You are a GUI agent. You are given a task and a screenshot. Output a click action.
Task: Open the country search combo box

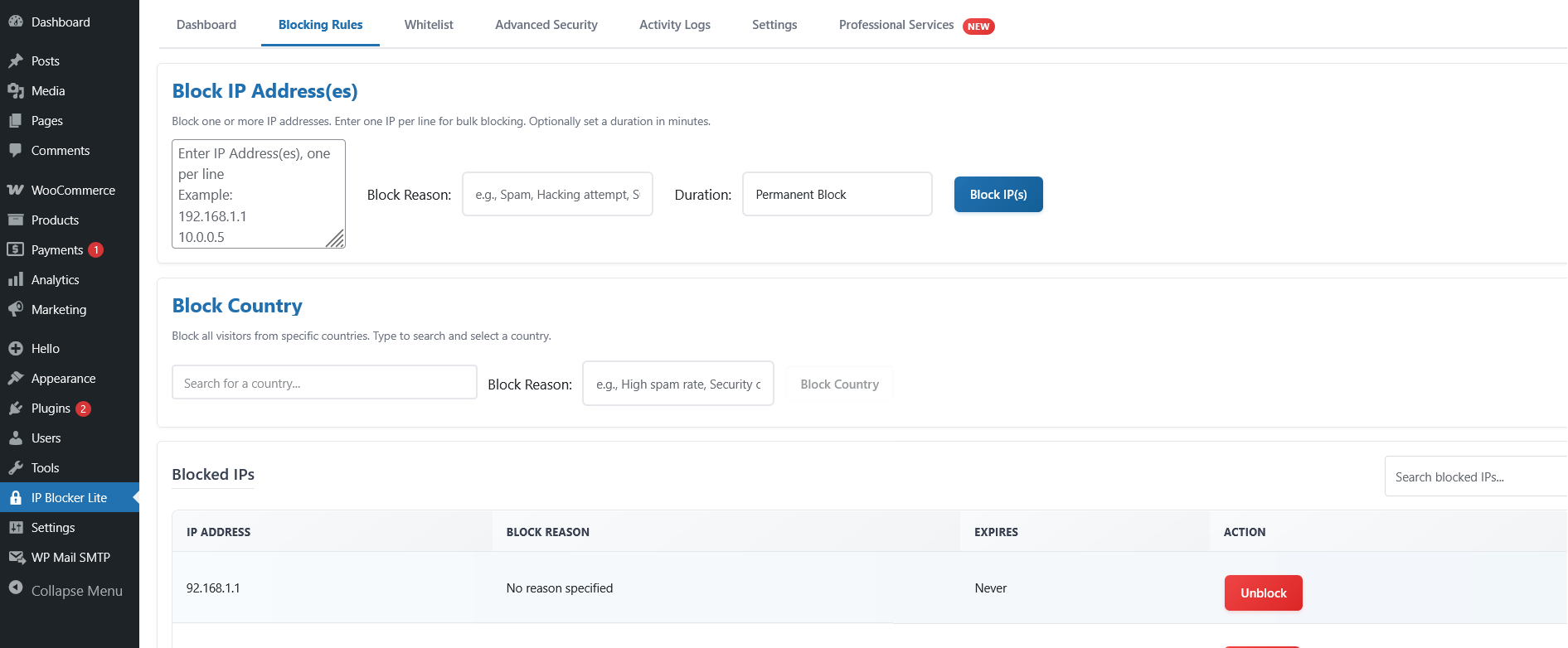[324, 383]
